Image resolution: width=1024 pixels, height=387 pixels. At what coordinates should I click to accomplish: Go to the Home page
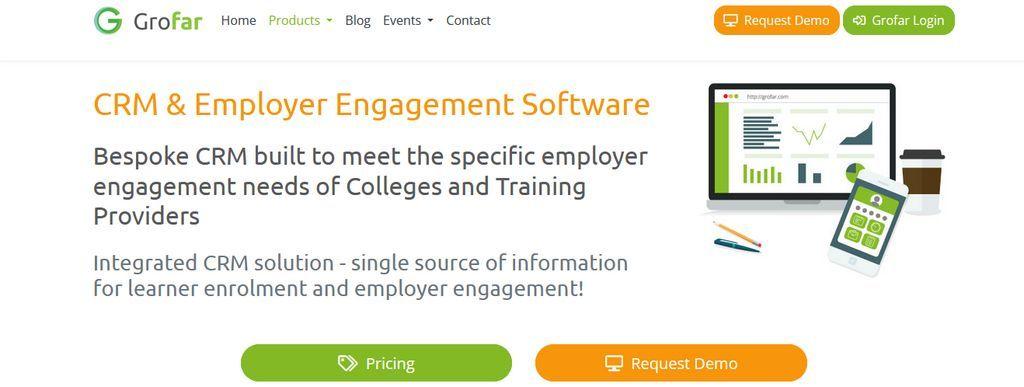[x=238, y=20]
